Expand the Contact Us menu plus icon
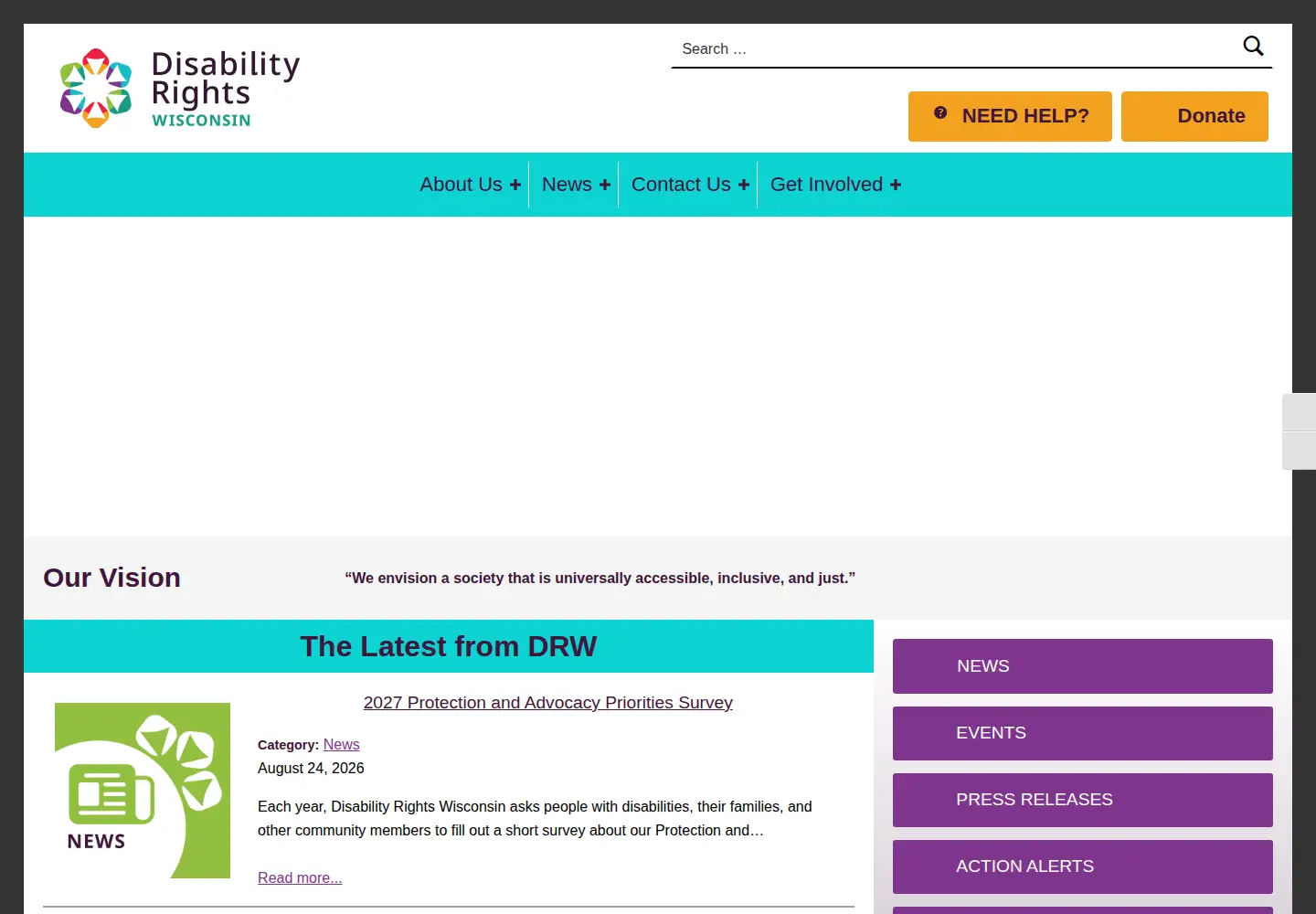 (x=744, y=185)
